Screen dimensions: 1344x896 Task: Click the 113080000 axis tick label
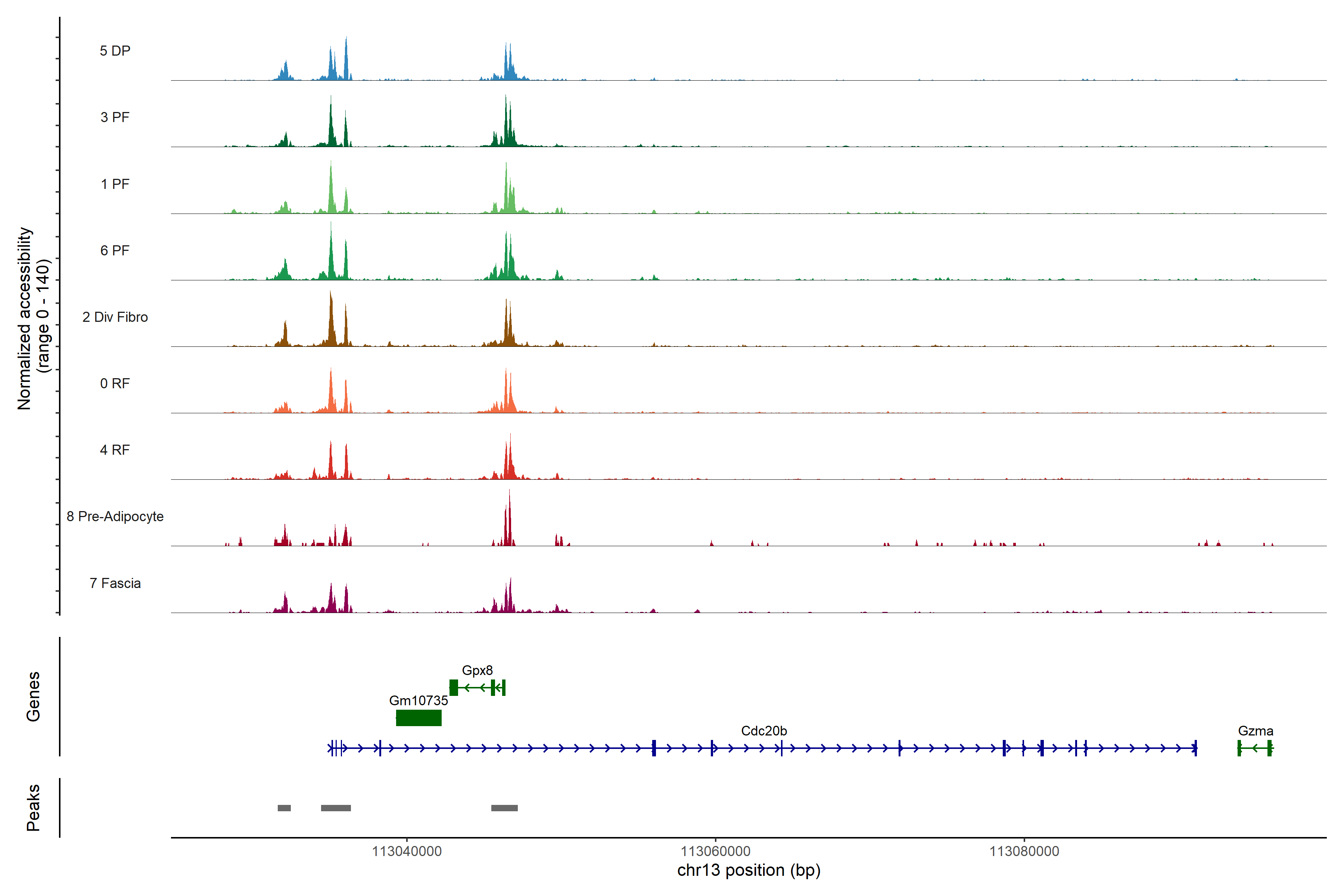[x=1024, y=852]
